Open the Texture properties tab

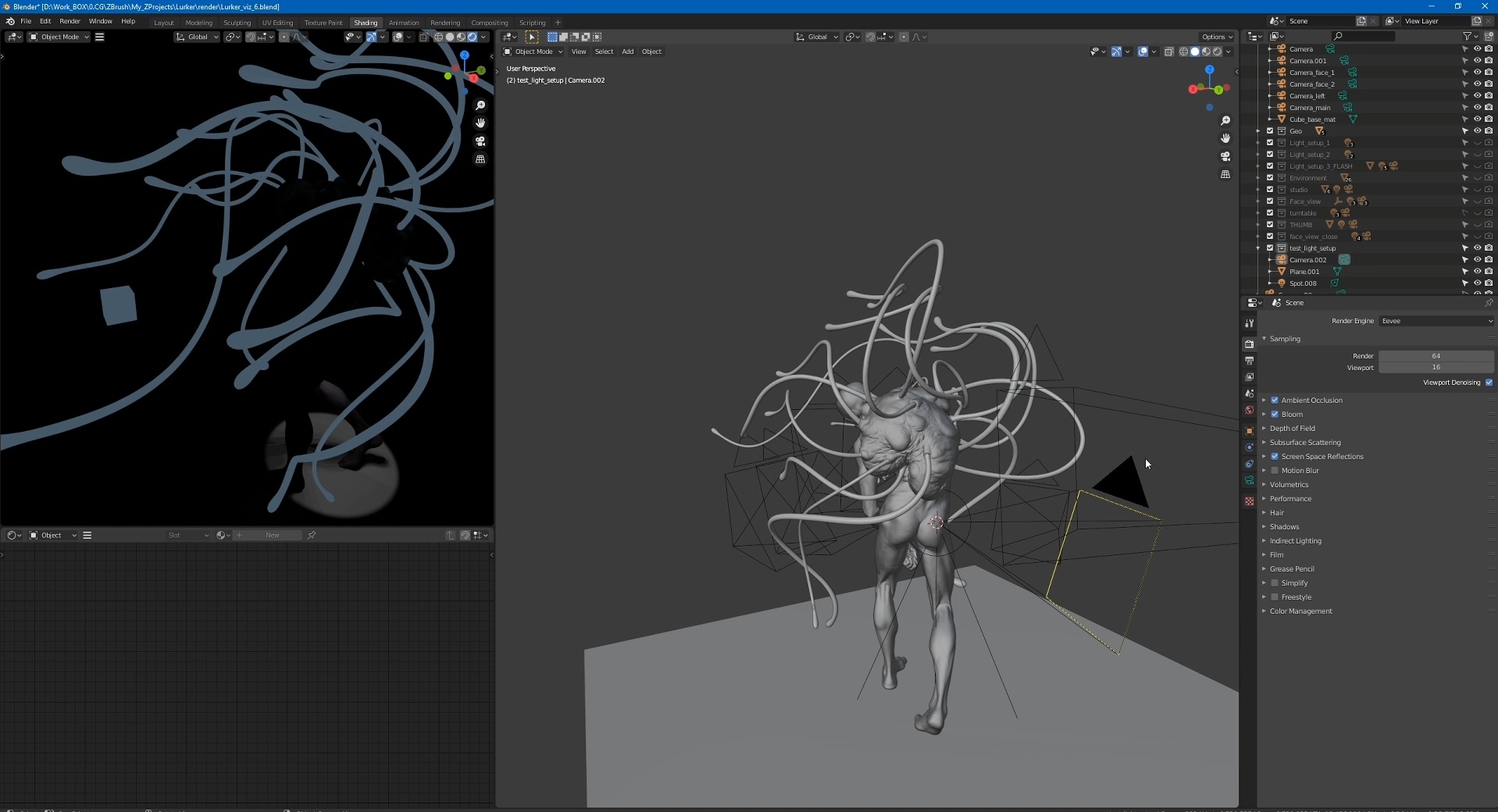click(x=1249, y=501)
